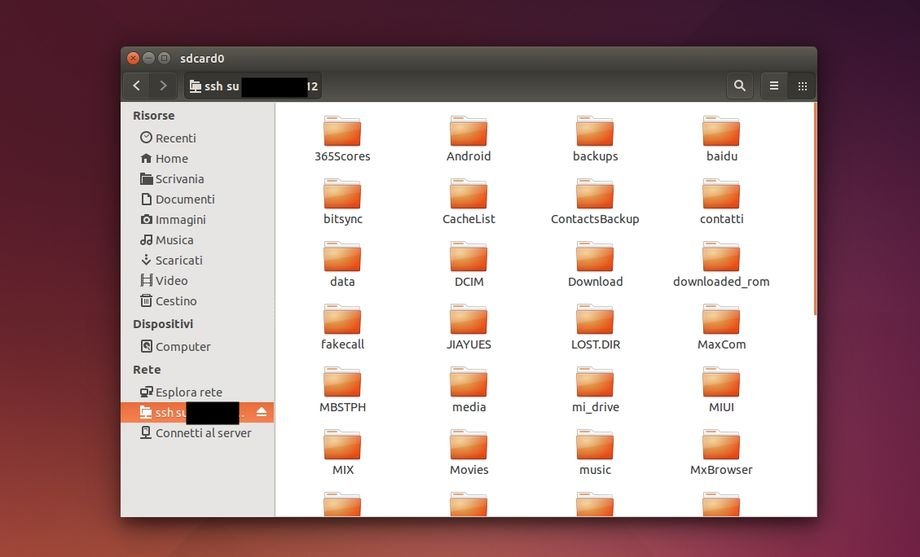Click Connetti al server
Screen dimensions: 920x557
pos(202,433)
